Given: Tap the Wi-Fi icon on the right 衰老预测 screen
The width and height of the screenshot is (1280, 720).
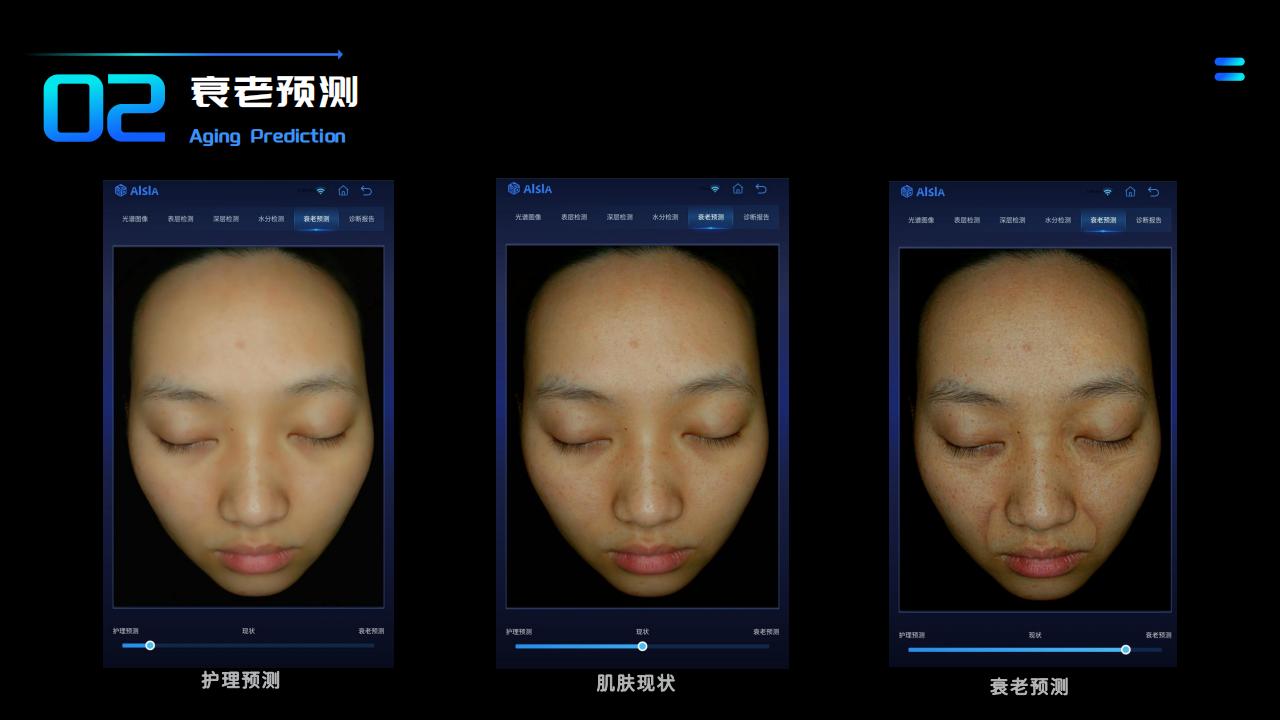Looking at the screenshot, I should 1107,191.
